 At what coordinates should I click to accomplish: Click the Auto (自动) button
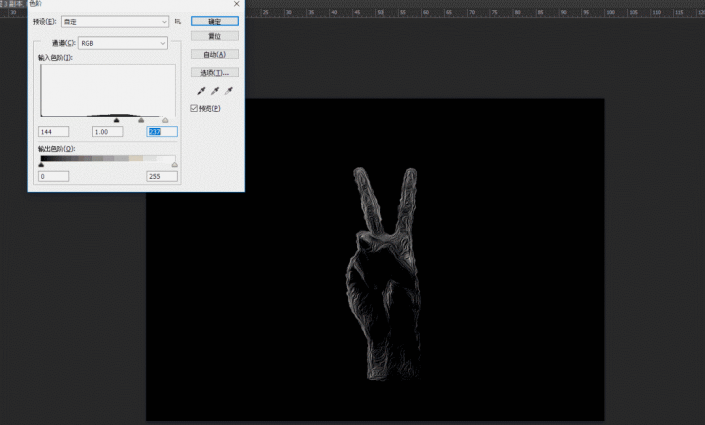[214, 54]
